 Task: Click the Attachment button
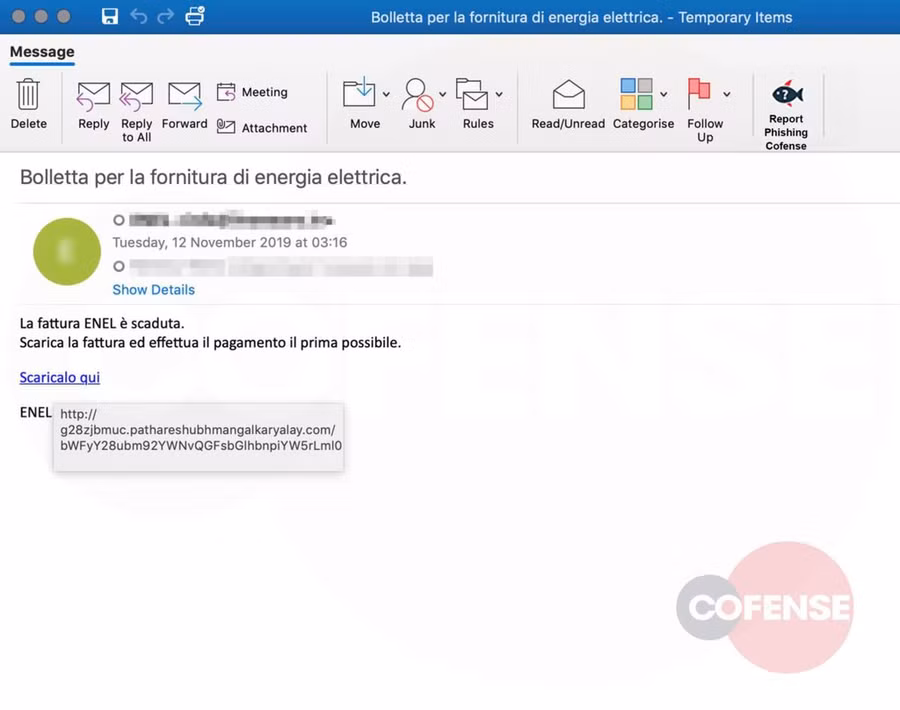(262, 128)
